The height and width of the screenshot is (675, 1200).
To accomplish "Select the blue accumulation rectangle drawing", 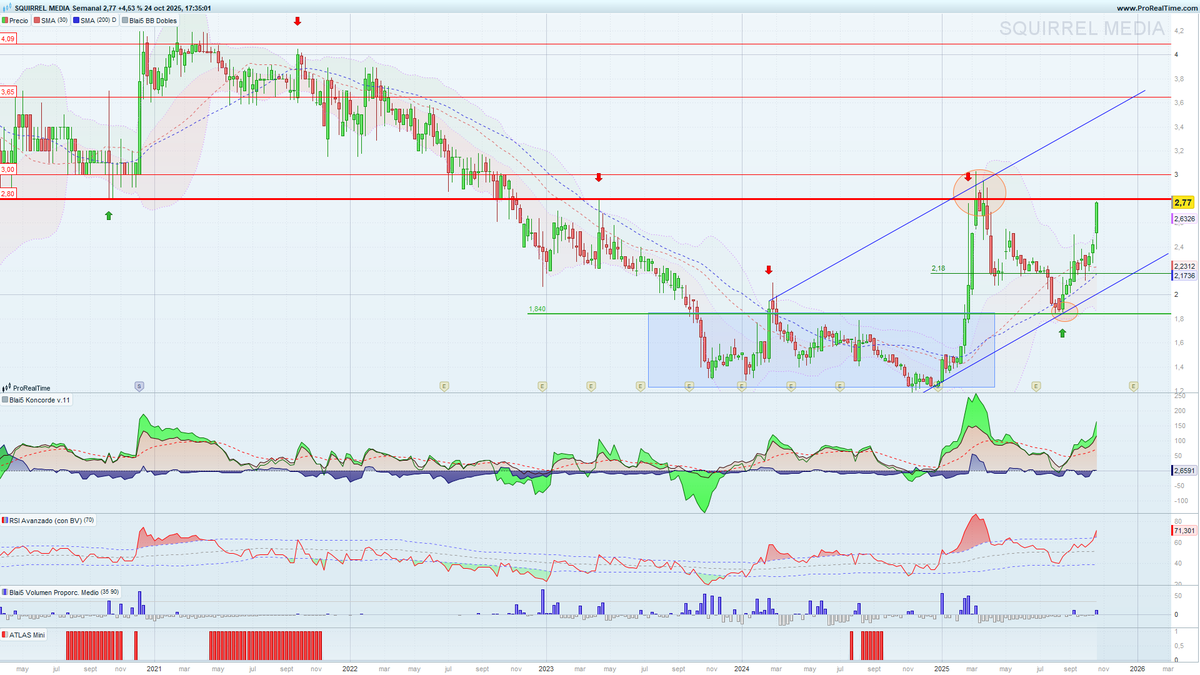I will pos(821,350).
